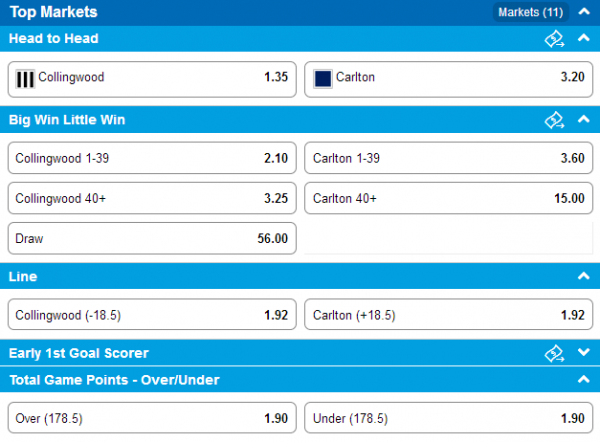This screenshot has height=442, width=600.
Task: Collapse the Top Markets section
Action: (584, 12)
